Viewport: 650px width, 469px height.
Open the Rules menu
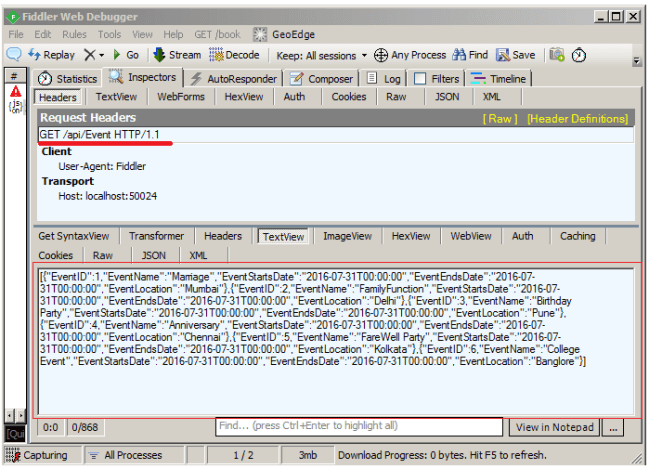click(x=74, y=34)
